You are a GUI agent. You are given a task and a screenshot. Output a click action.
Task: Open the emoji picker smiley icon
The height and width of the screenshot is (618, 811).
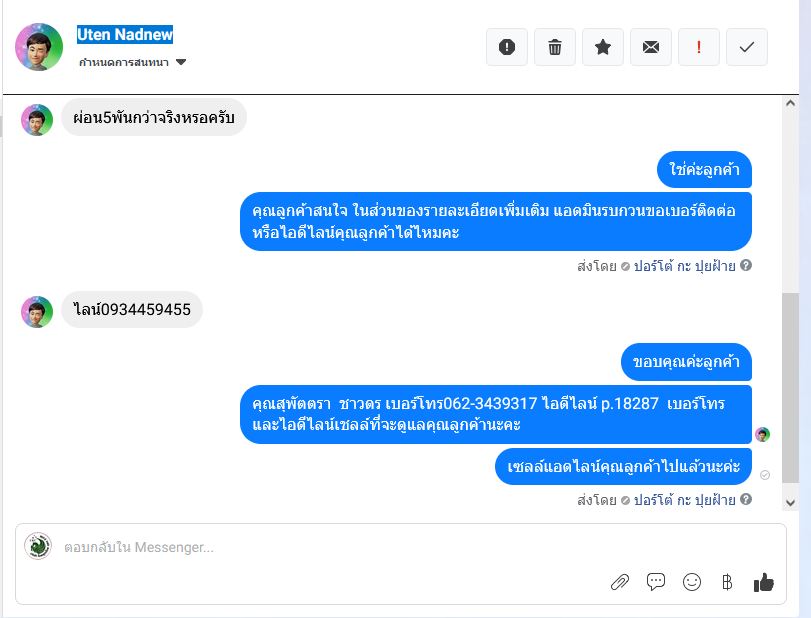692,582
